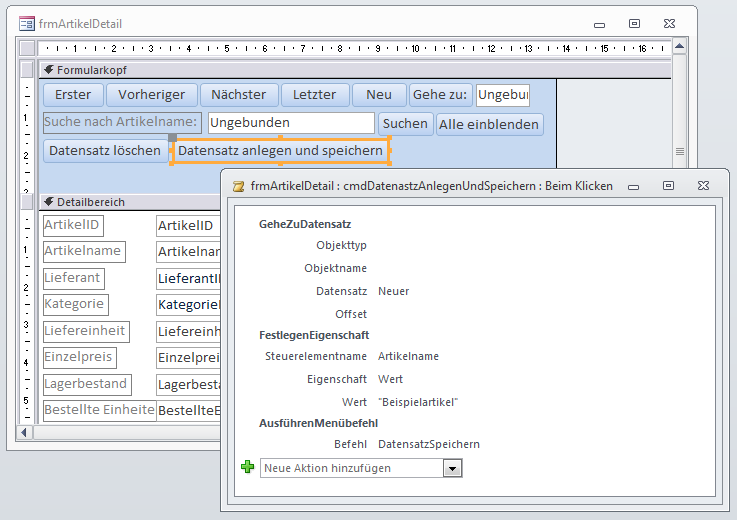The height and width of the screenshot is (520, 737).
Task: Open the Neue Aktion hinzufügen dropdown arrow
Action: point(453,468)
